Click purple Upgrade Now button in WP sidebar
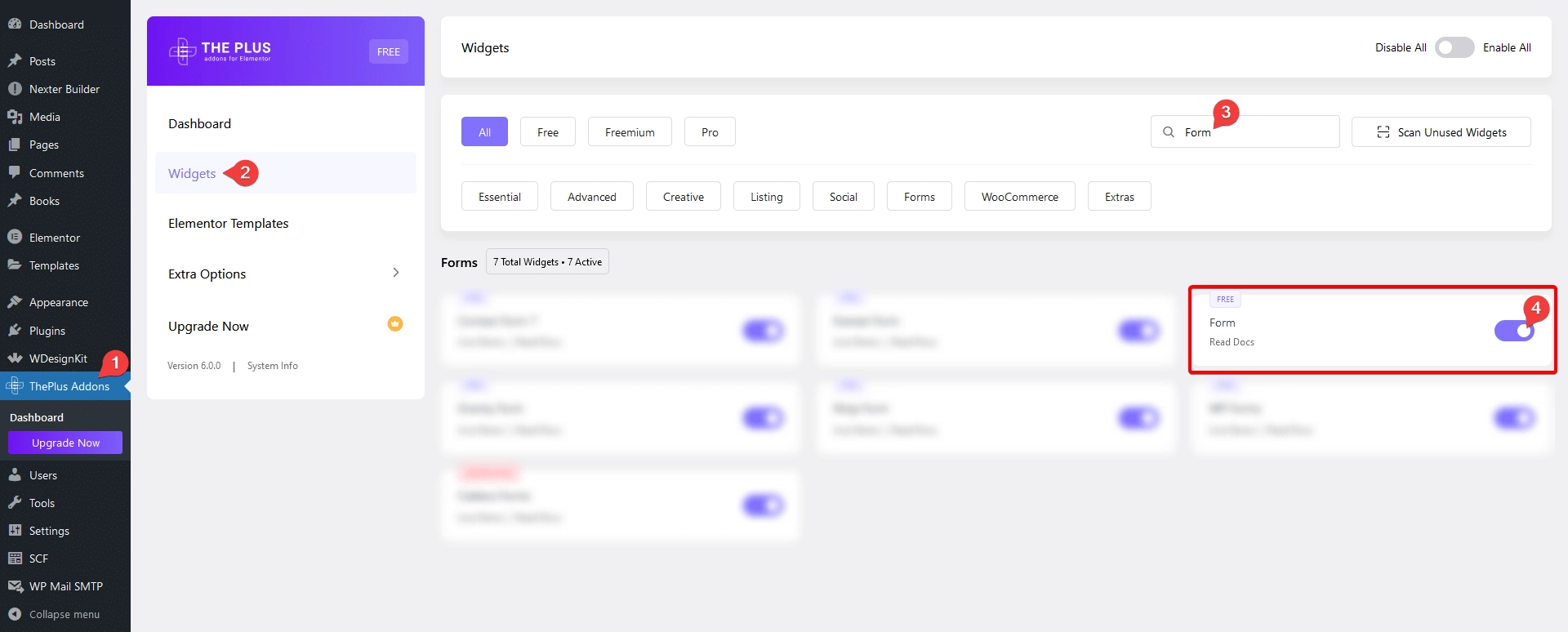This screenshot has width=1568, height=632. (65, 443)
